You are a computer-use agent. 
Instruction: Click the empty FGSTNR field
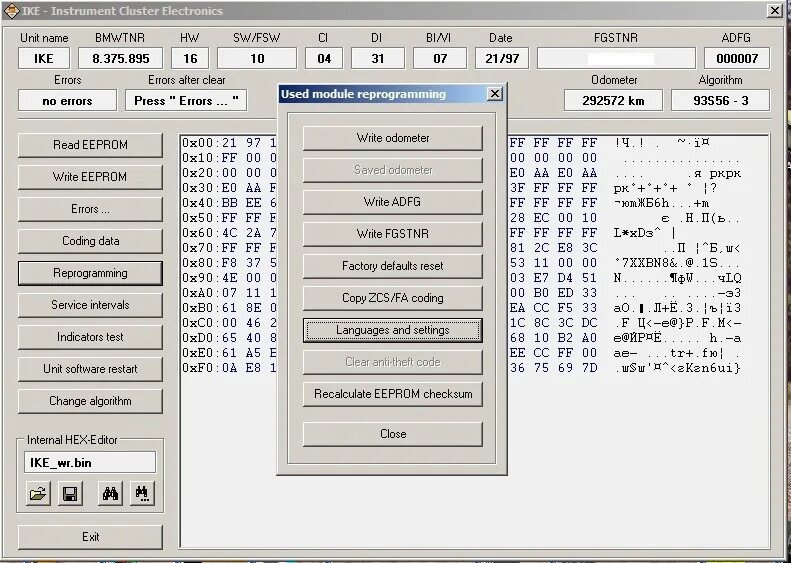pyautogui.click(x=616, y=59)
